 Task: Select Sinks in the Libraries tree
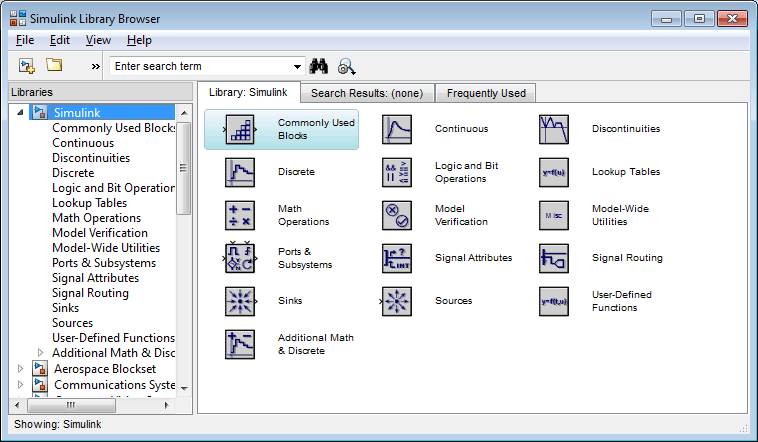tap(65, 308)
